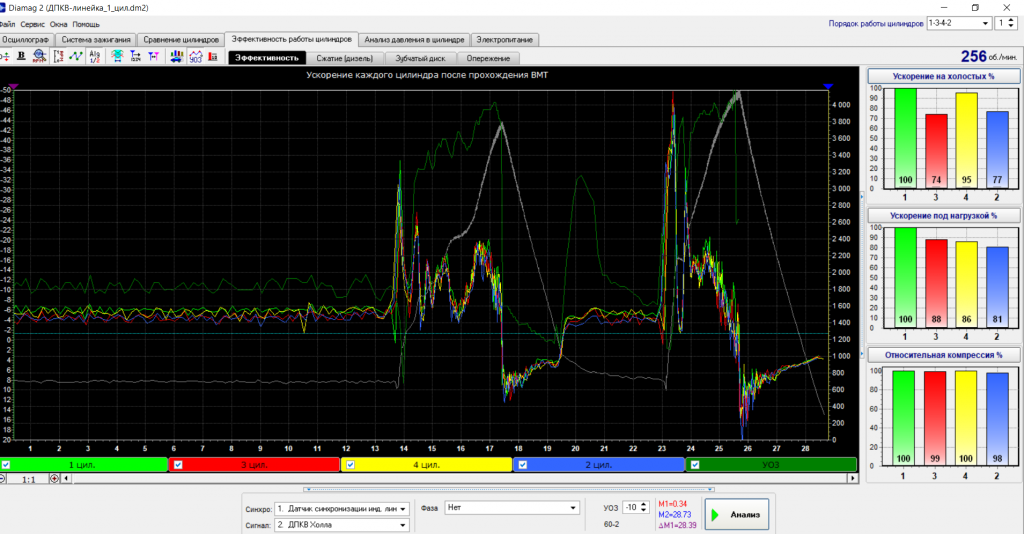
Task: Click the magnifier search toolbar icon
Action: click(40, 56)
